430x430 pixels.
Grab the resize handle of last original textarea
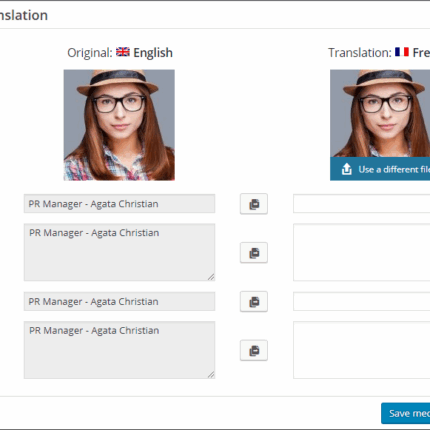(x=211, y=375)
